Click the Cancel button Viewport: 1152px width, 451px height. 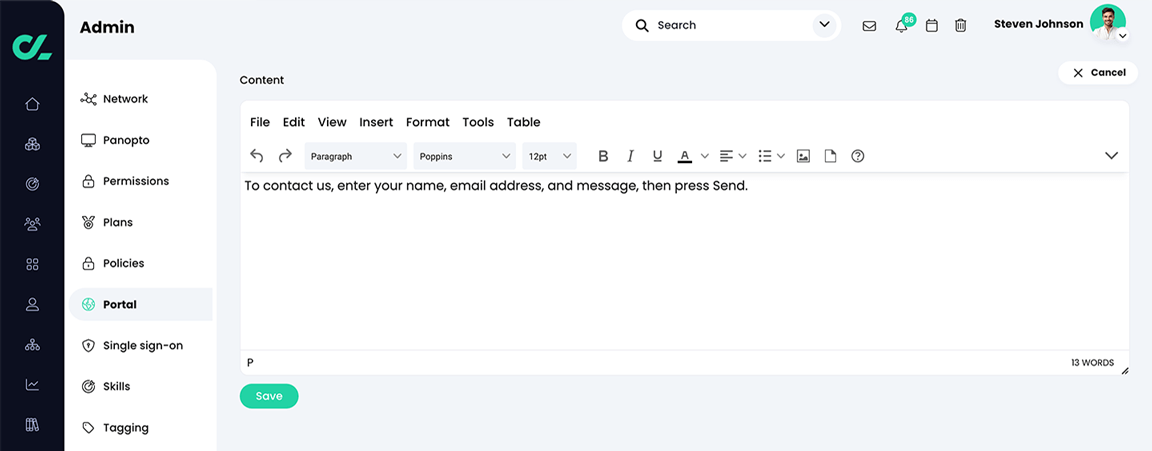pos(1098,73)
